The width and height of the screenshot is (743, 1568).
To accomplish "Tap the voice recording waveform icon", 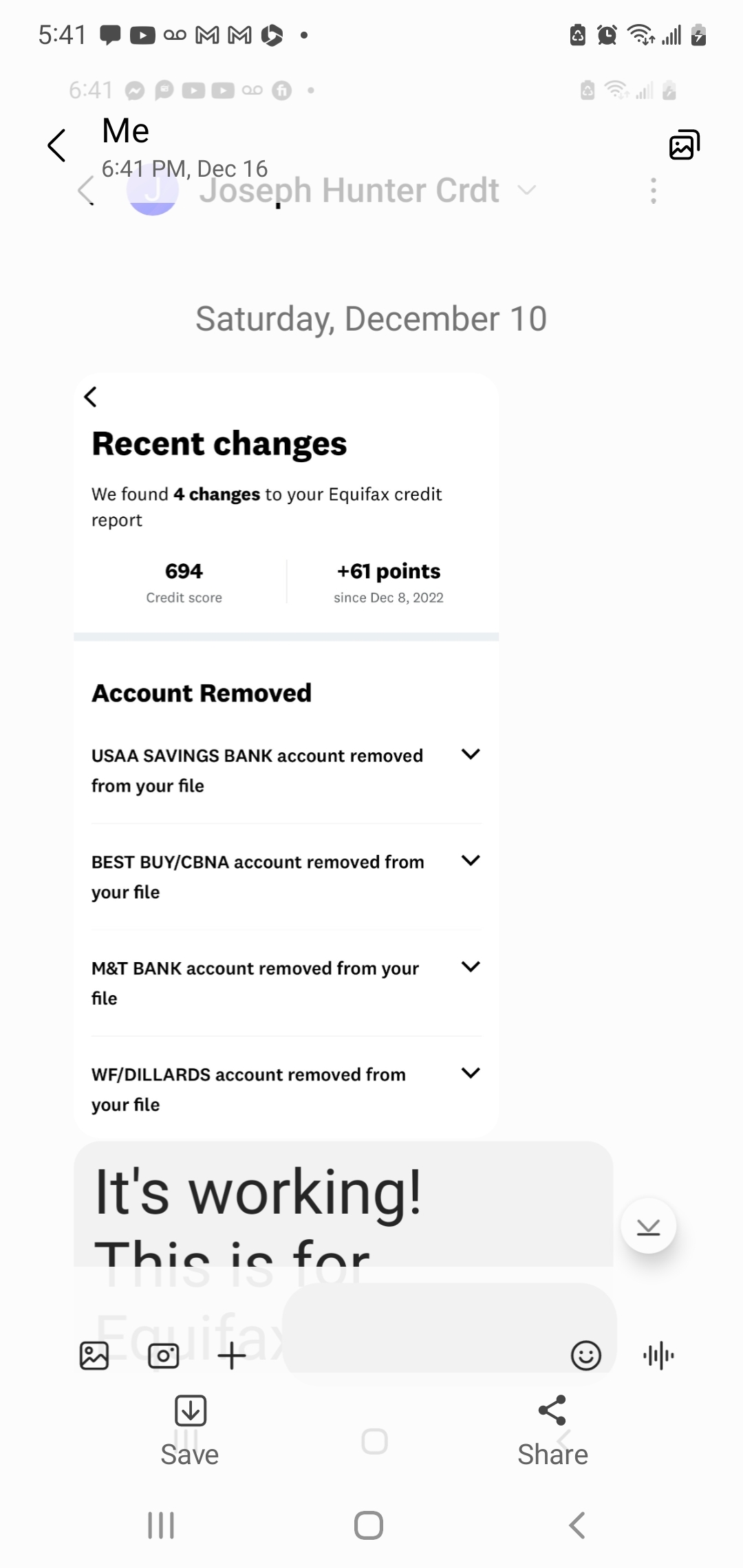I will click(658, 1355).
